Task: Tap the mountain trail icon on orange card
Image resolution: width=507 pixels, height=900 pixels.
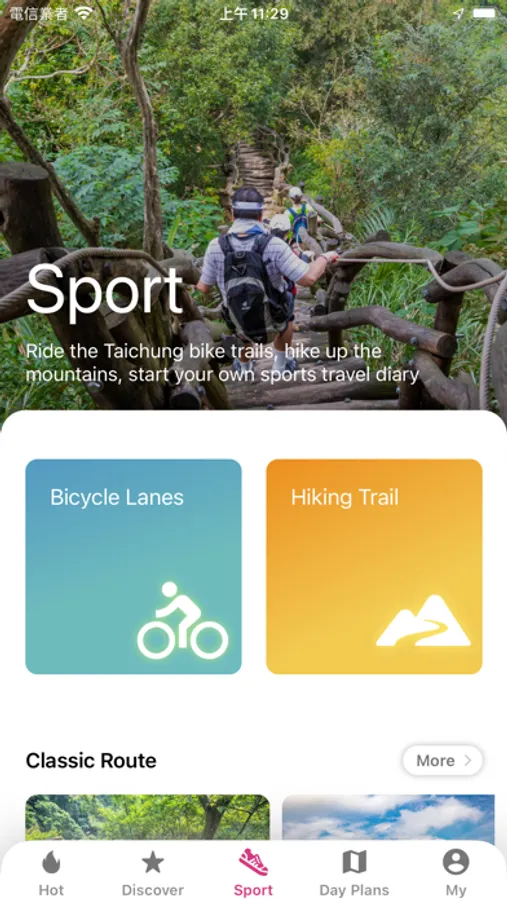Action: [x=423, y=620]
